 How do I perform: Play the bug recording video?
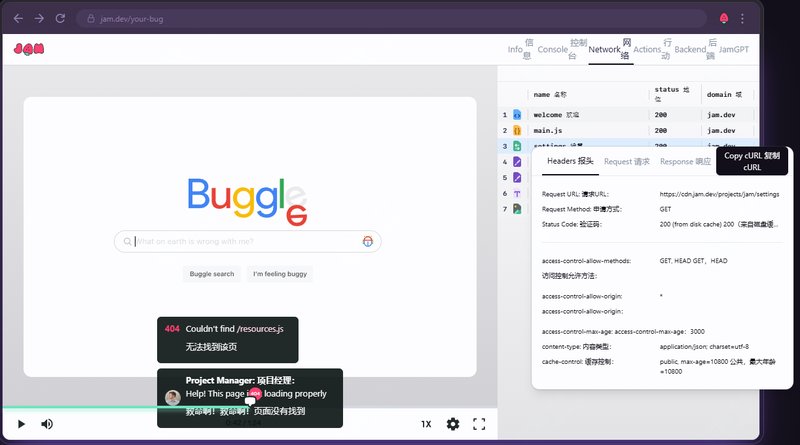coord(21,424)
